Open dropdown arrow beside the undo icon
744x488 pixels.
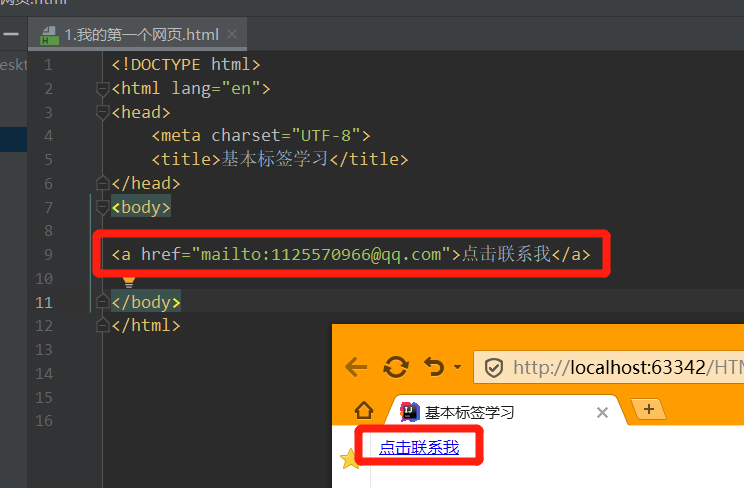pos(457,367)
